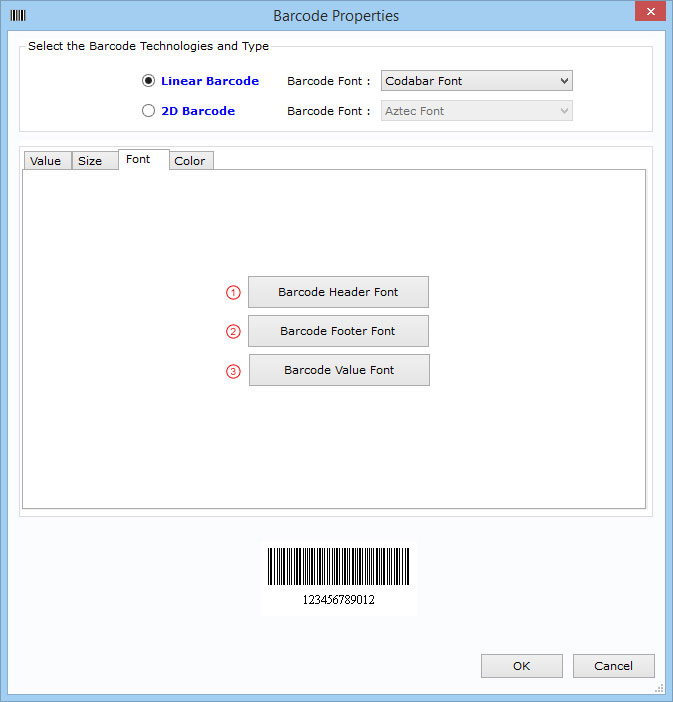
Task: Click the window resize grip at bottom-right corner
Action: coord(659,688)
